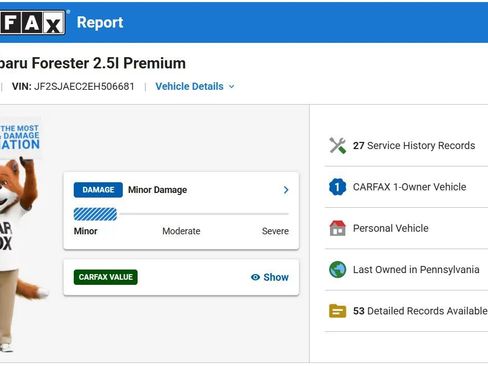Click the Forester 2.5I Premium title
This screenshot has width=488, height=366.
(x=93, y=63)
